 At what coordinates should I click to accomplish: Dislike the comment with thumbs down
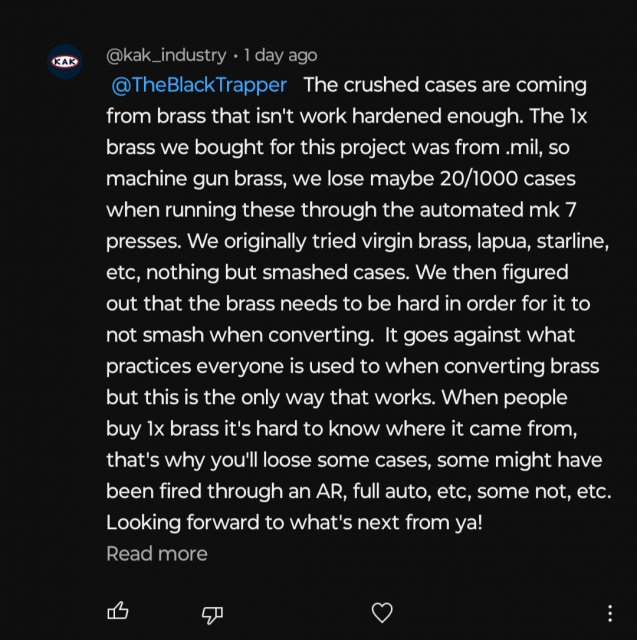coord(212,611)
